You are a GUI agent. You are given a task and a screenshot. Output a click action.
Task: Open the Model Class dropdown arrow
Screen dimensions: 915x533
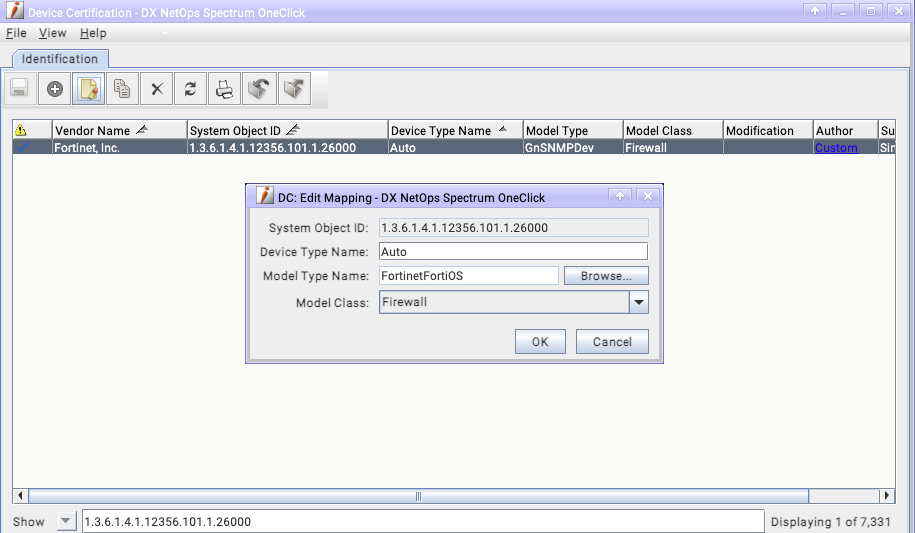[x=639, y=302]
